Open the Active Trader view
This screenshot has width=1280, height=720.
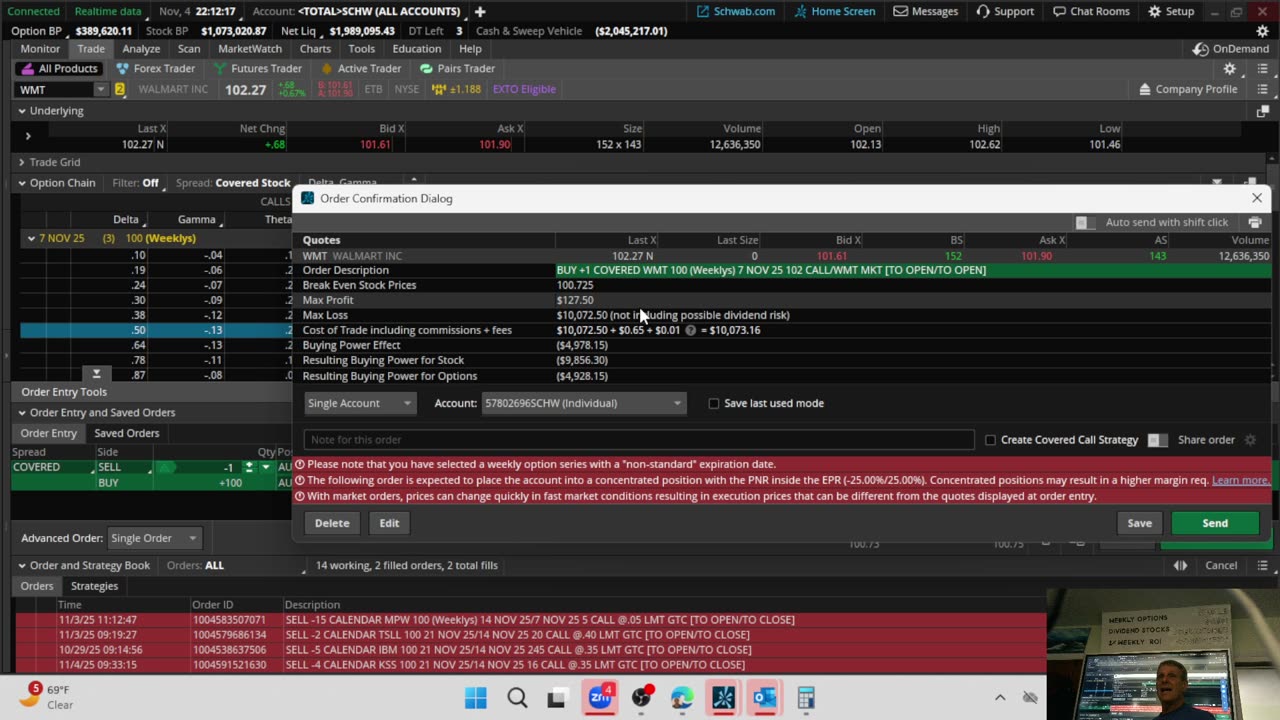click(x=360, y=68)
